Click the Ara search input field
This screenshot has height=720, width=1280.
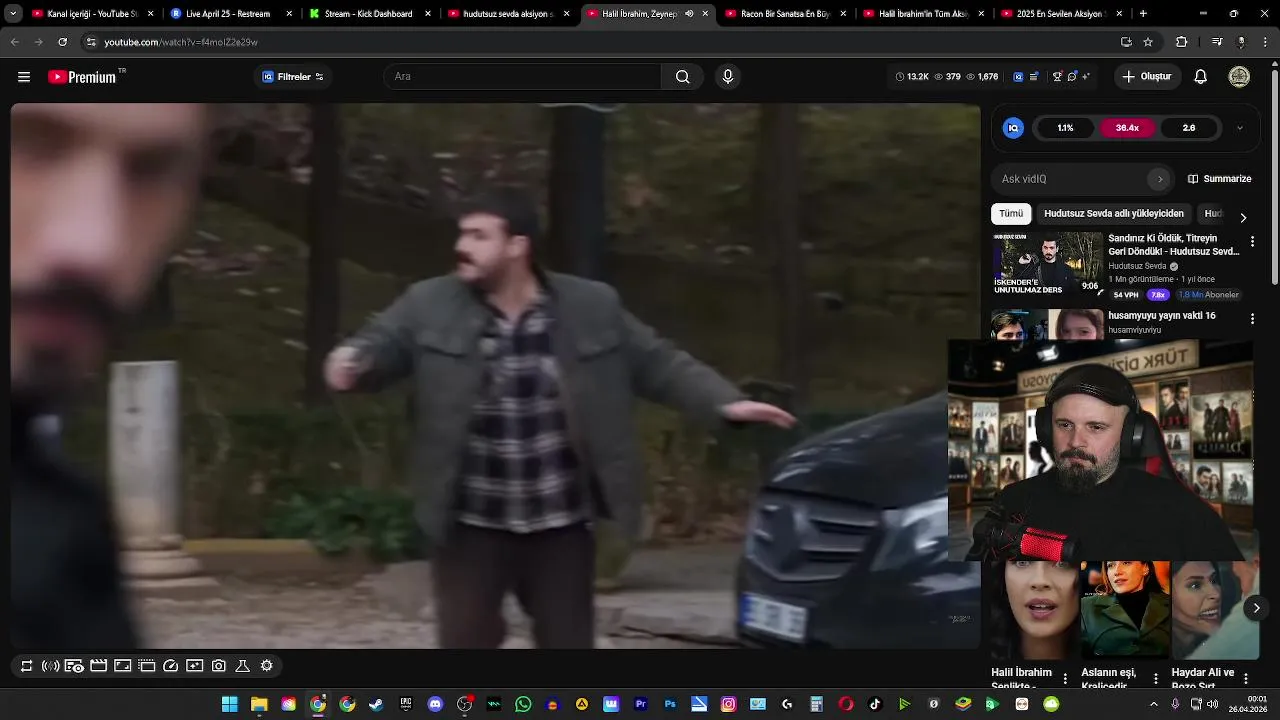point(524,77)
